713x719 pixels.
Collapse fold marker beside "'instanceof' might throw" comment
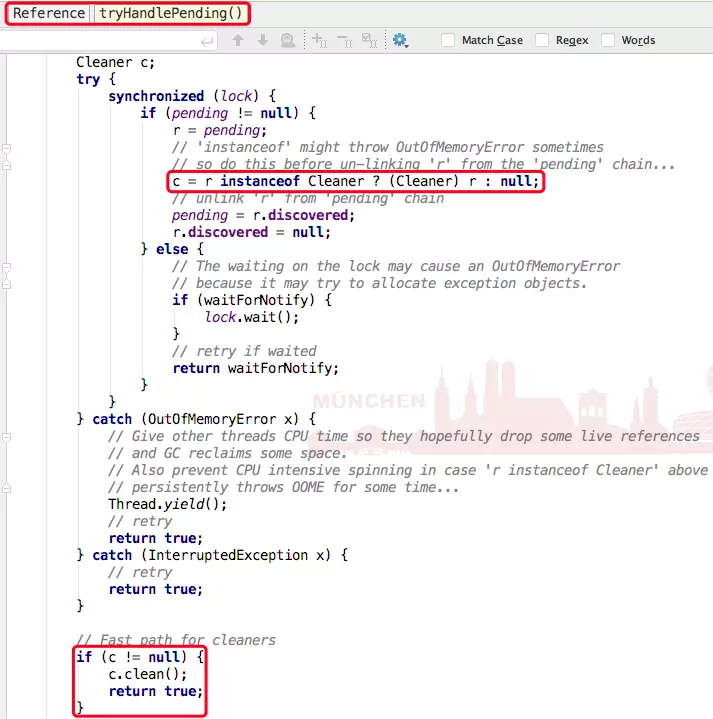(x=6, y=148)
